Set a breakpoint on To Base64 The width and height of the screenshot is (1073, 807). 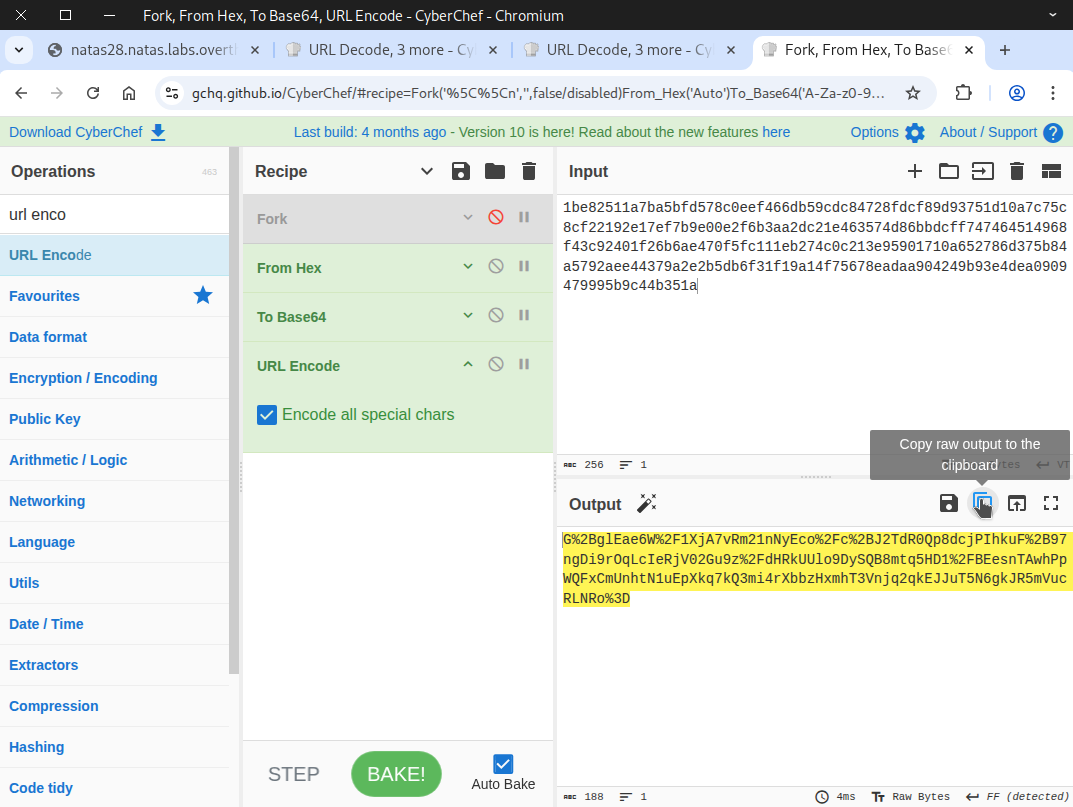point(524,316)
